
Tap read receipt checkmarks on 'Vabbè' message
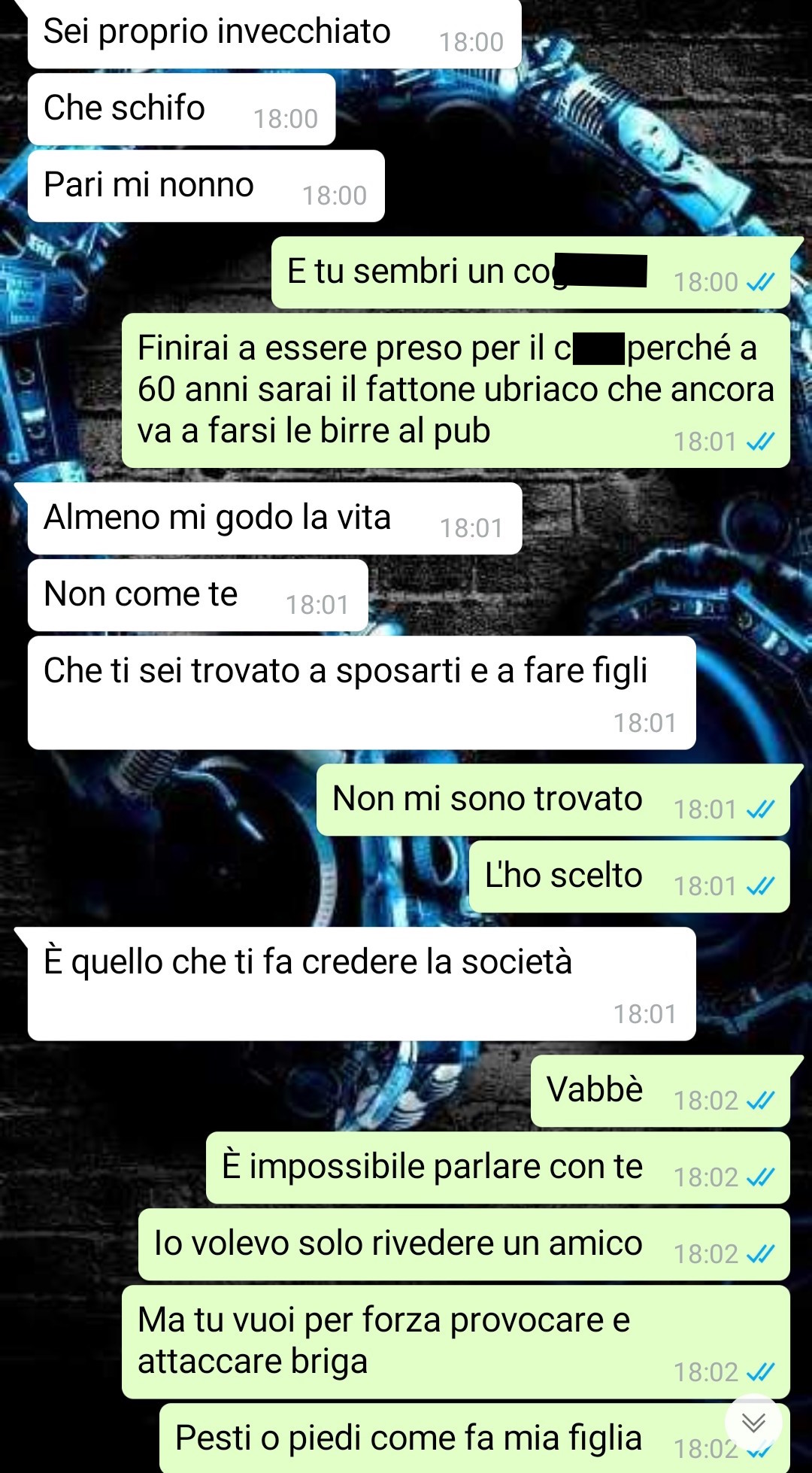coord(760,1101)
